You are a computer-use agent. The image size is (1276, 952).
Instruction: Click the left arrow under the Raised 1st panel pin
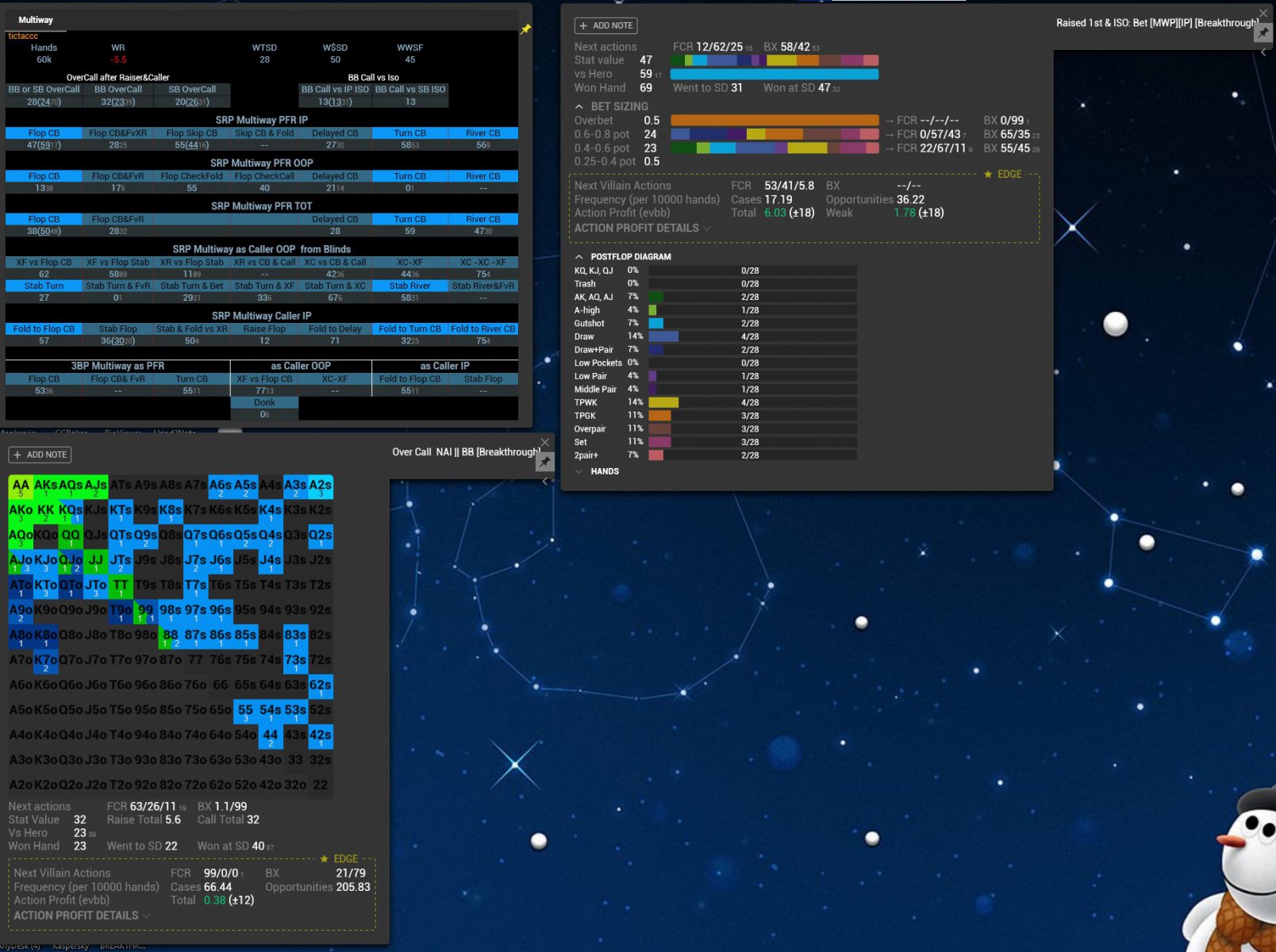tap(1263, 52)
